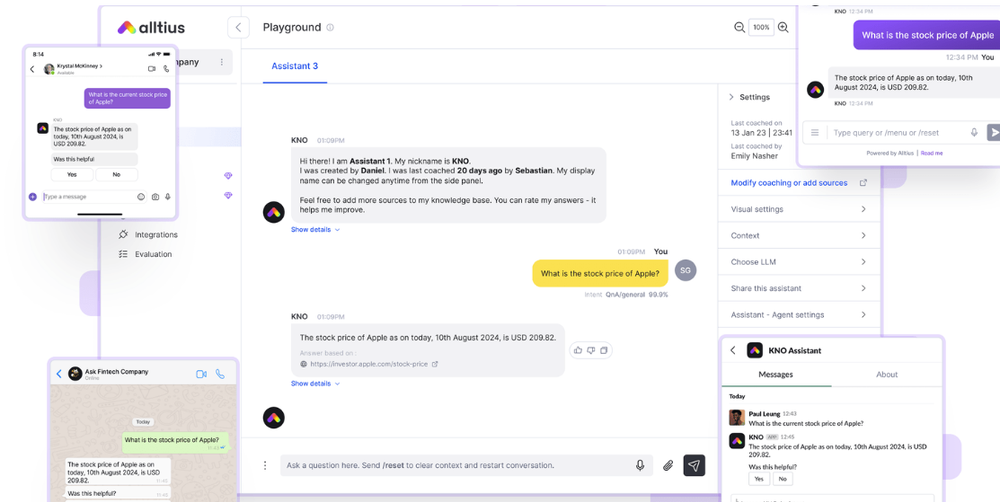Switch to the About tab in KNO Assistant
The height and width of the screenshot is (502, 1000).
tap(887, 375)
